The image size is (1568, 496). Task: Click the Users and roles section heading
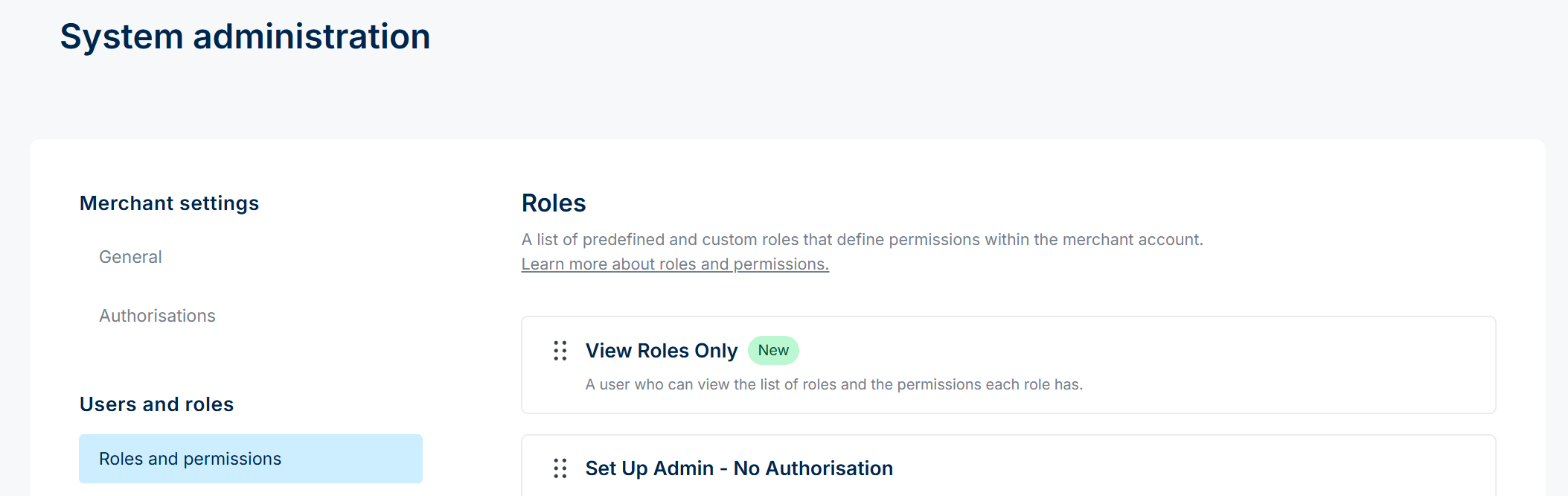(x=156, y=404)
